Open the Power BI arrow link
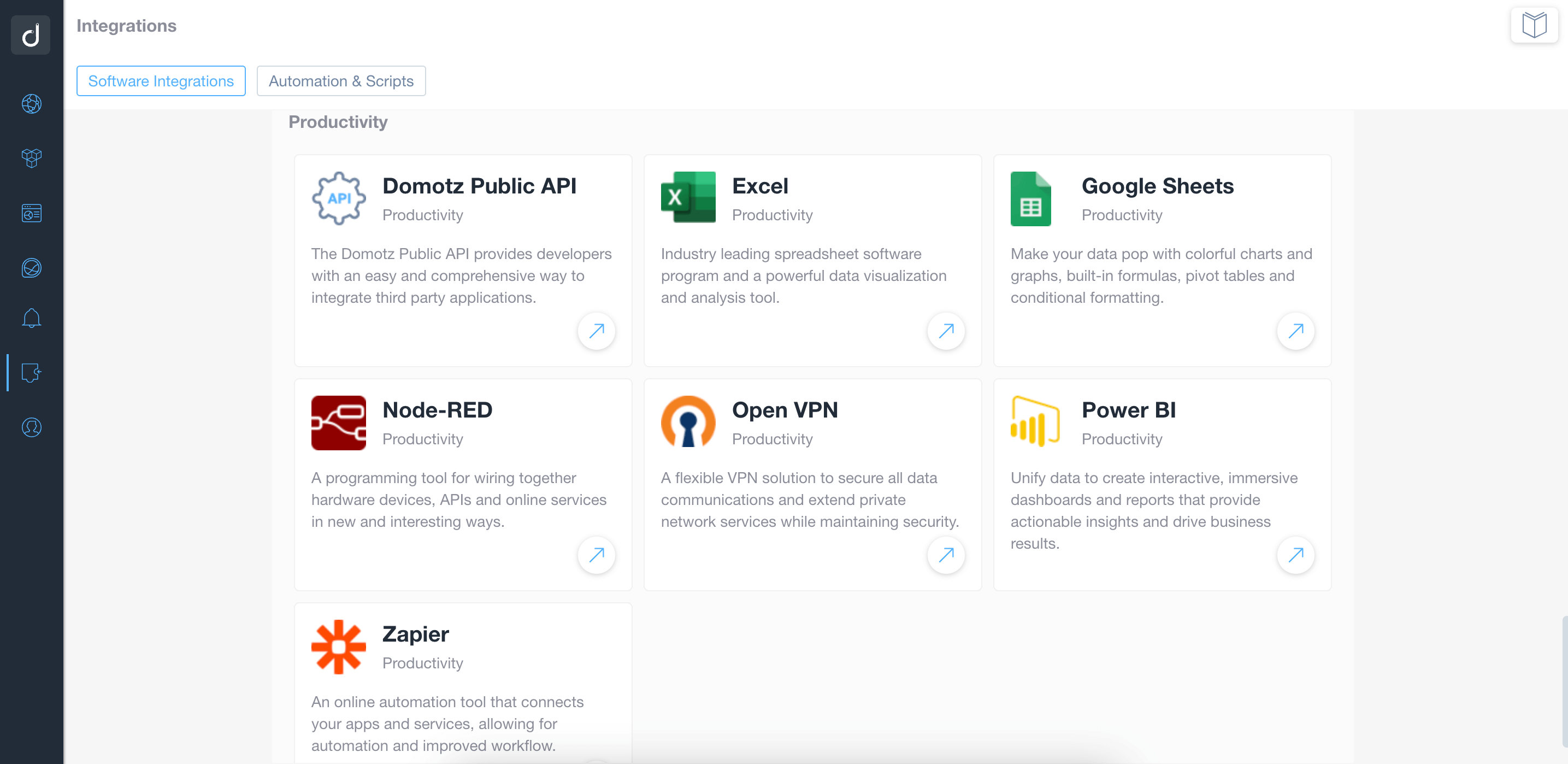 (x=1295, y=555)
